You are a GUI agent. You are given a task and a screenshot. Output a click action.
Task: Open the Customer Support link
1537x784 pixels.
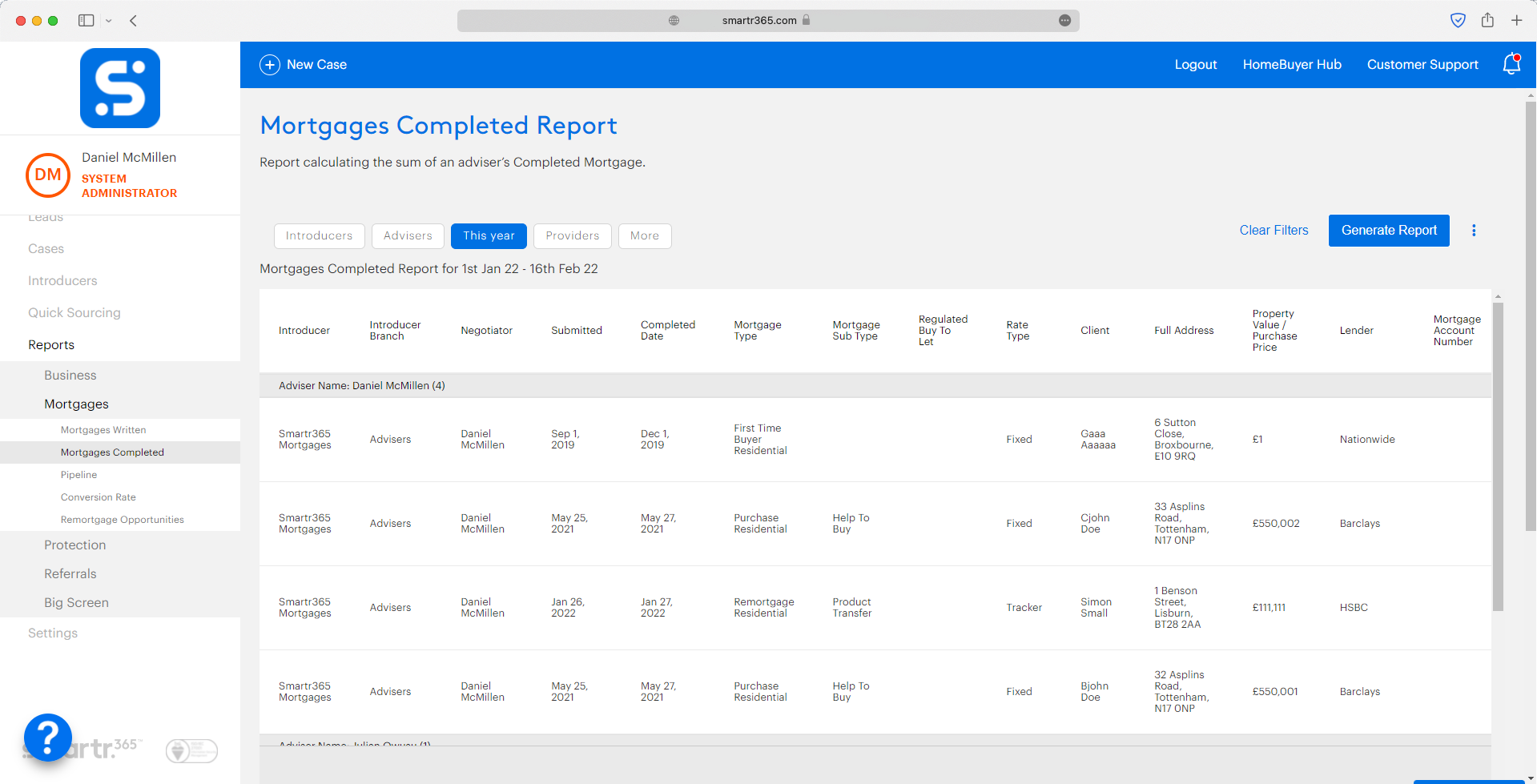[1422, 65]
